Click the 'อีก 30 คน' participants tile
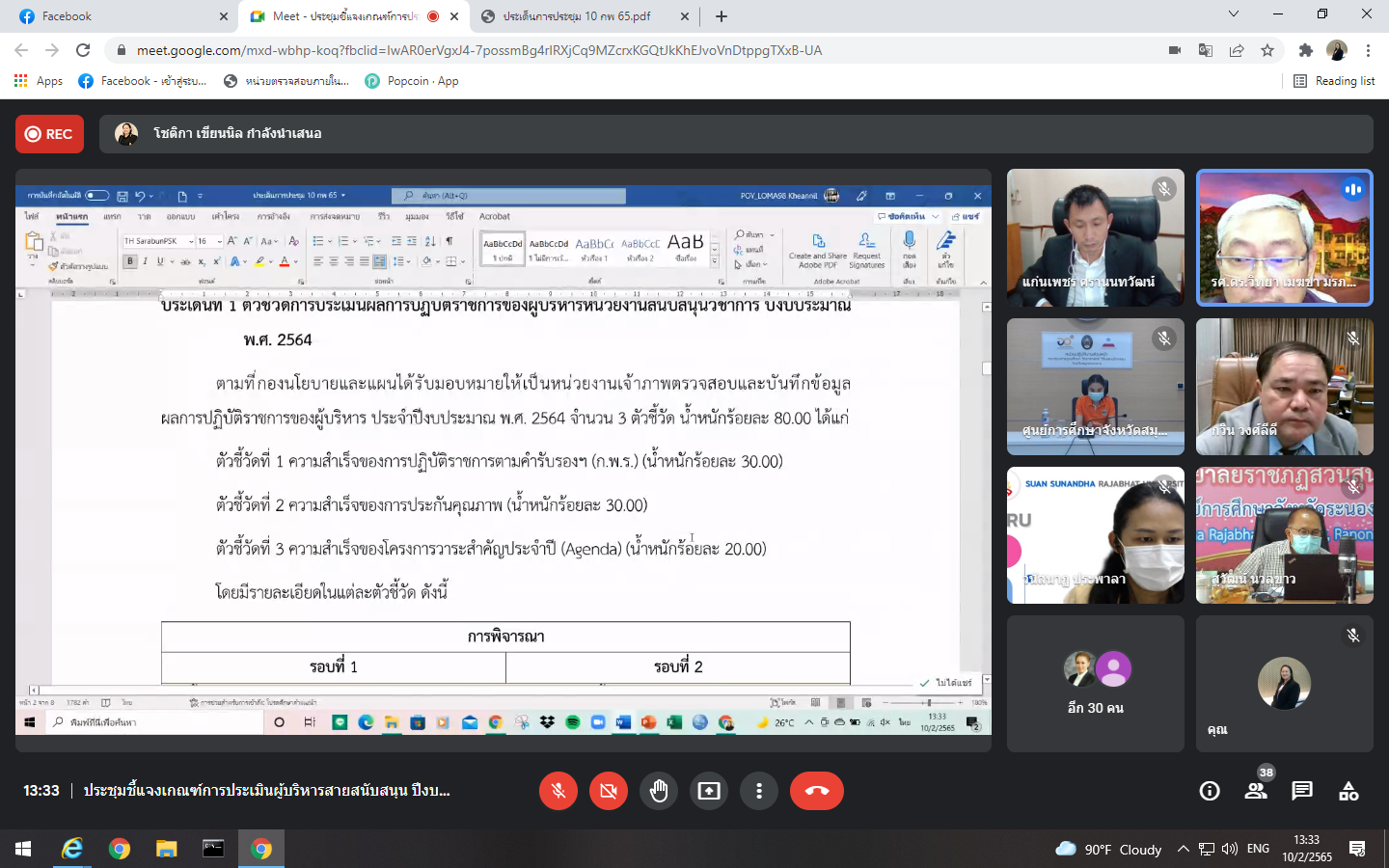1389x868 pixels. tap(1095, 684)
